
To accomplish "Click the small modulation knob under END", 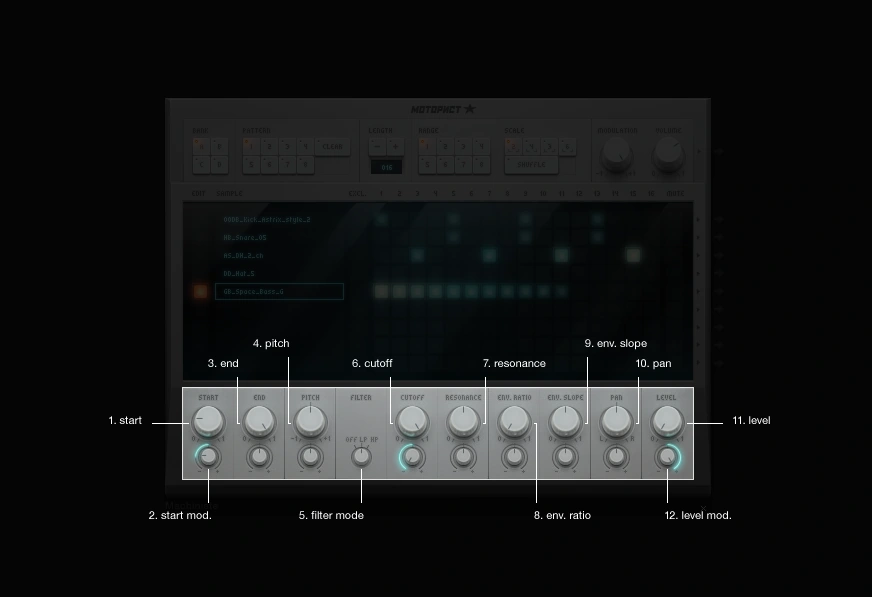I will point(259,457).
